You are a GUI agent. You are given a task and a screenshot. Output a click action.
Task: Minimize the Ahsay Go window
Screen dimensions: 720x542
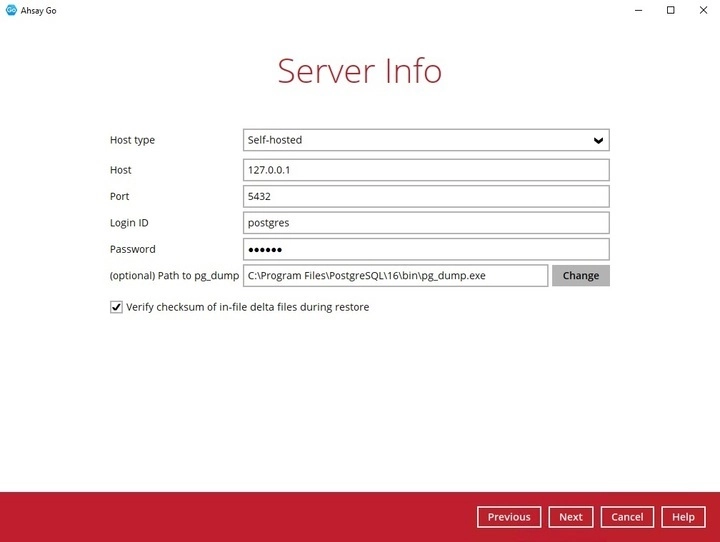(638, 10)
